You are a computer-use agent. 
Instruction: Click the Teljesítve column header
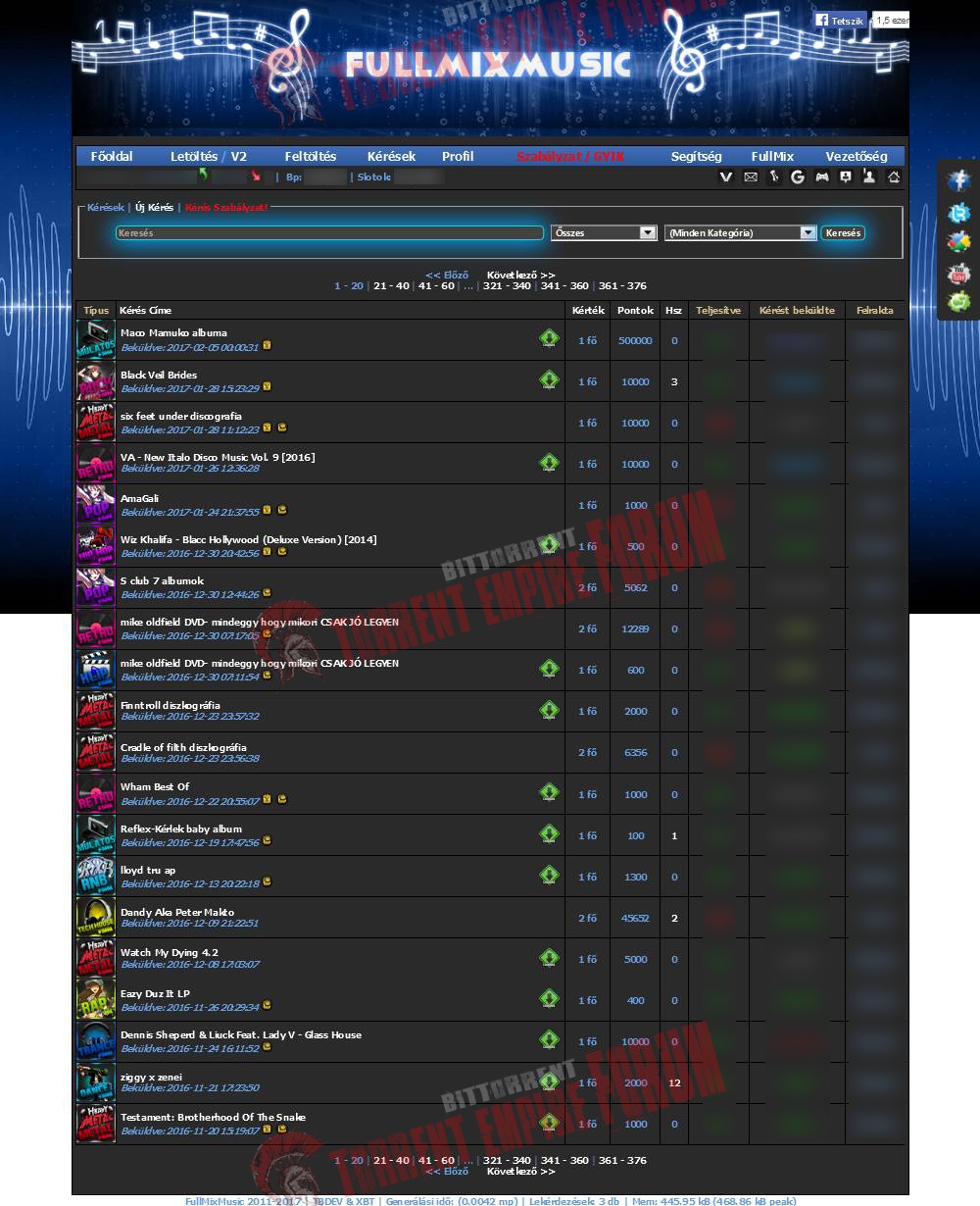(718, 311)
